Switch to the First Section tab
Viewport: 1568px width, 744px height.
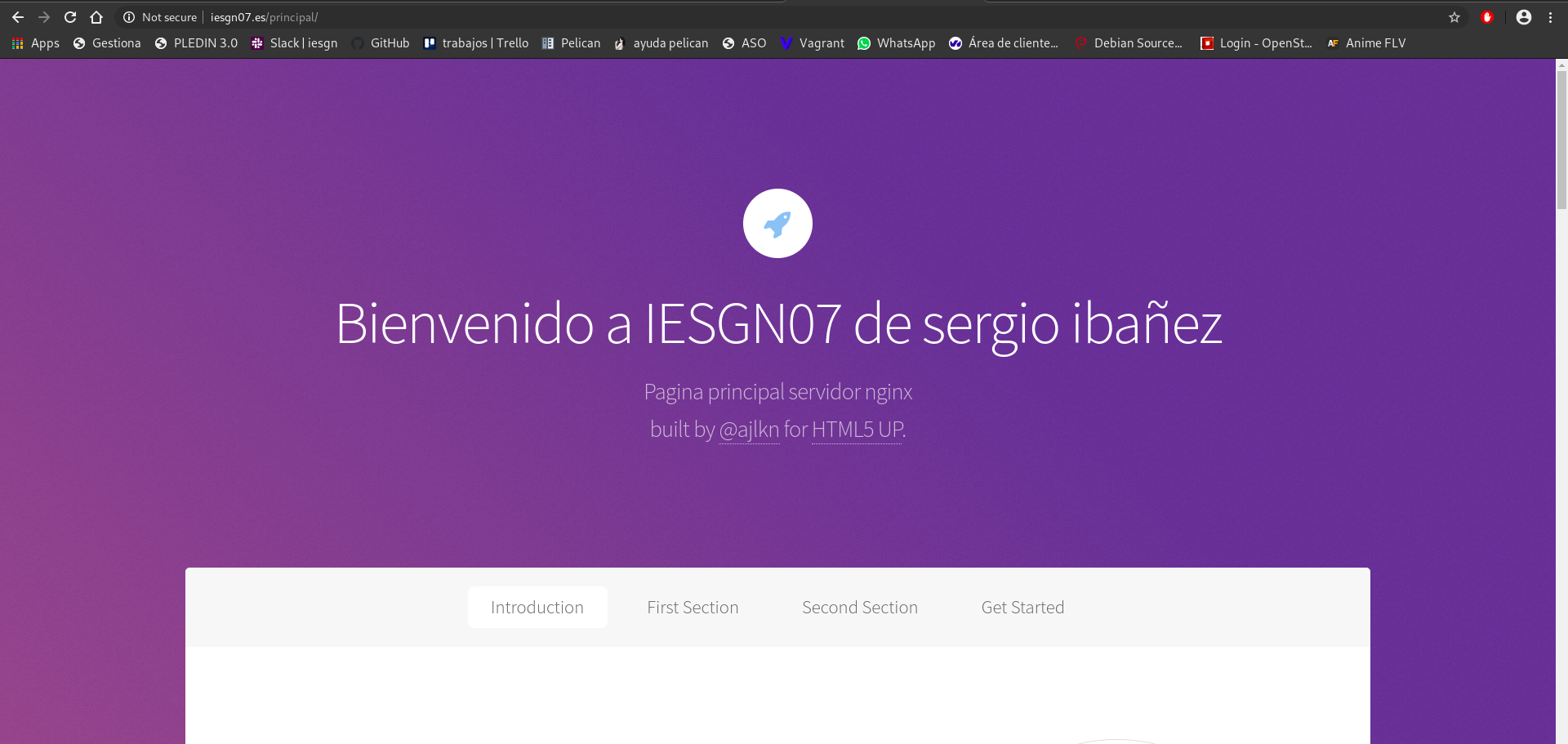[x=693, y=607]
